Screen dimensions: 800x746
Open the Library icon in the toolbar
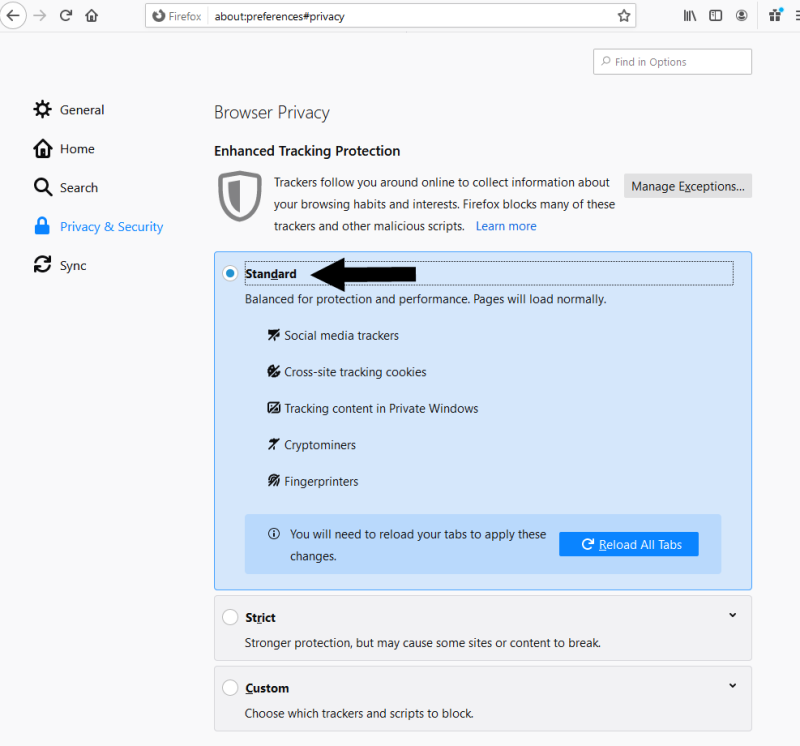click(690, 16)
